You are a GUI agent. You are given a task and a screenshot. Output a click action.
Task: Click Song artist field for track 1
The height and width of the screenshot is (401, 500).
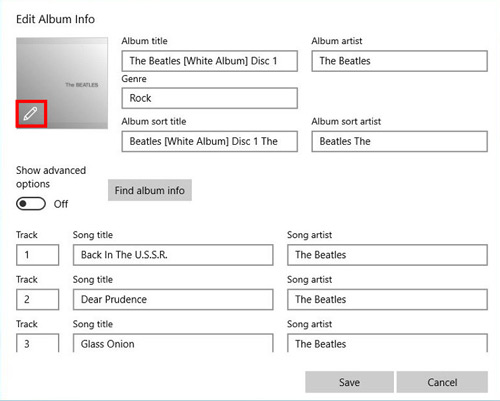387,255
